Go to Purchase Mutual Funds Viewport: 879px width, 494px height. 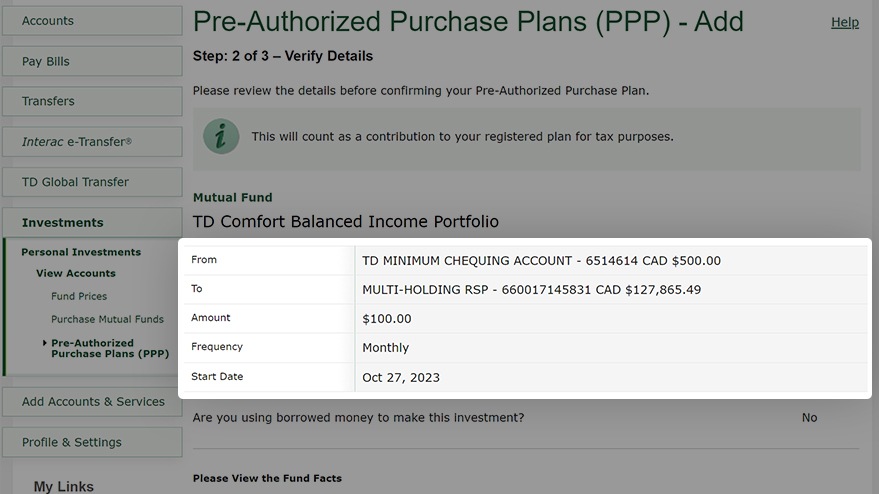point(108,319)
